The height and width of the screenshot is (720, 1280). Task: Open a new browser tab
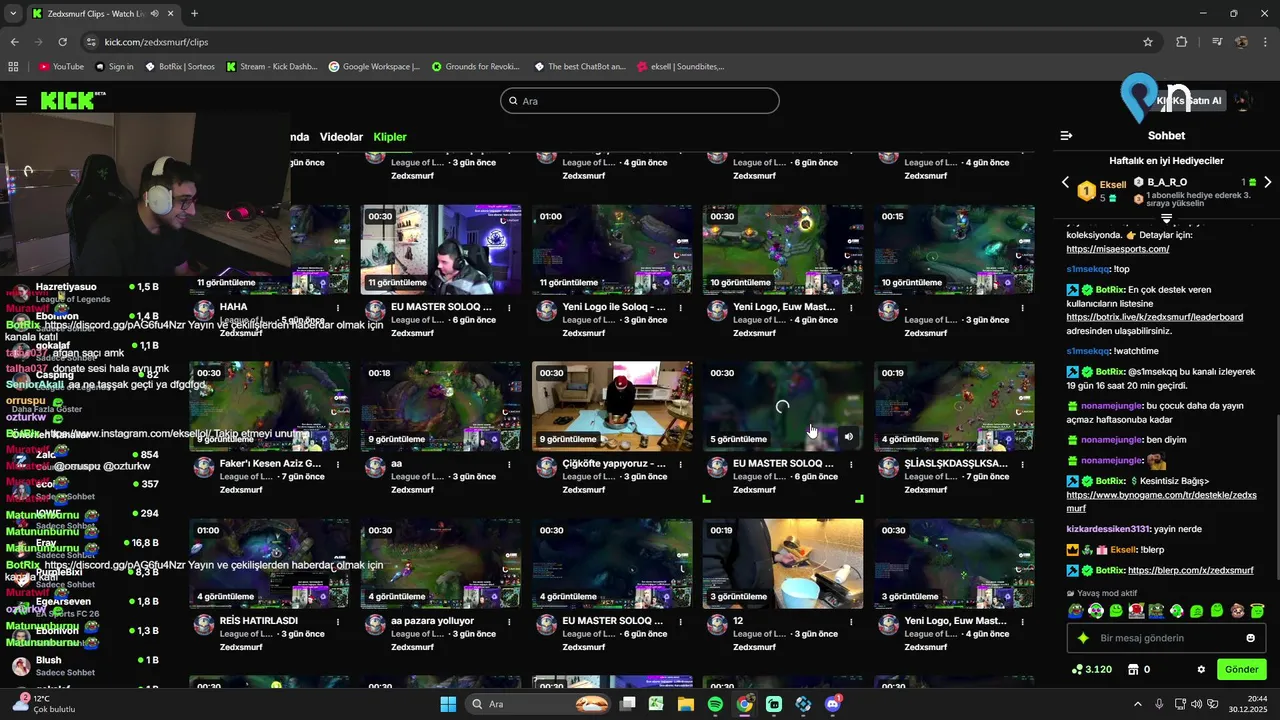coord(194,13)
